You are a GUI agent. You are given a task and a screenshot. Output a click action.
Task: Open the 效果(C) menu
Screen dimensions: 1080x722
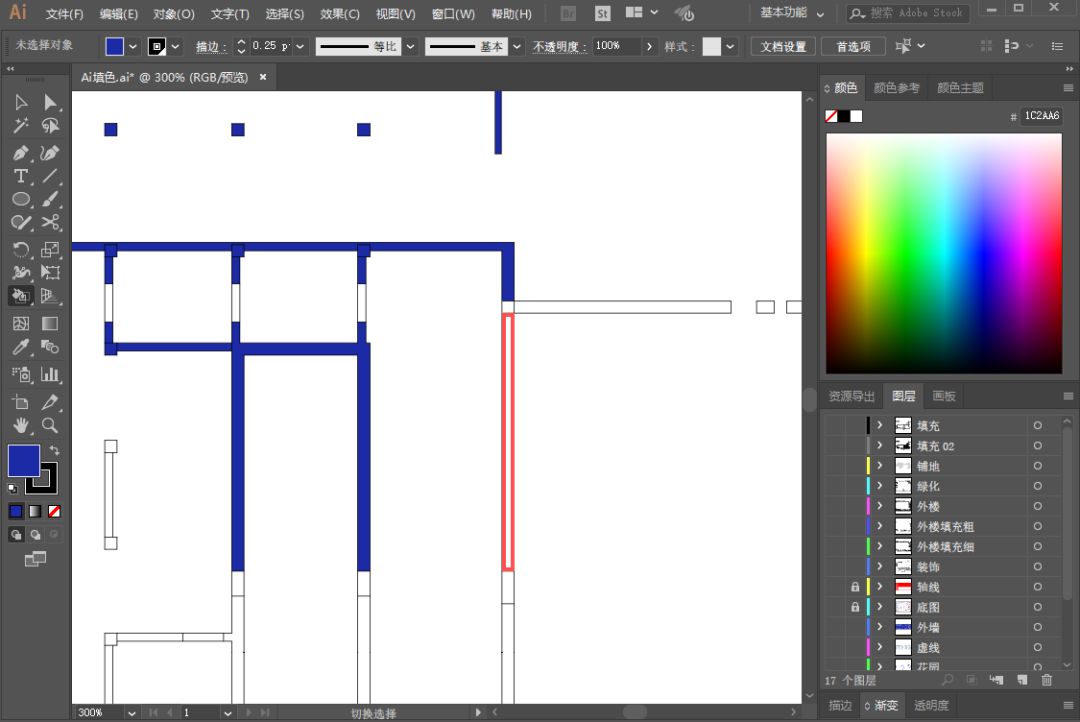pos(340,14)
